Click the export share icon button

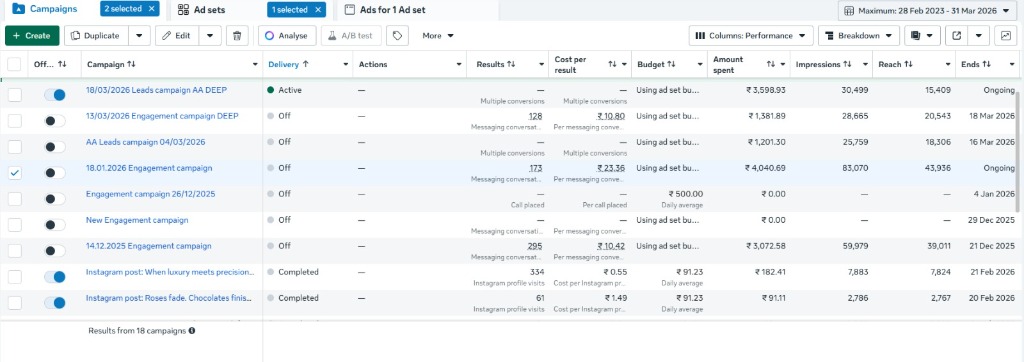click(957, 36)
